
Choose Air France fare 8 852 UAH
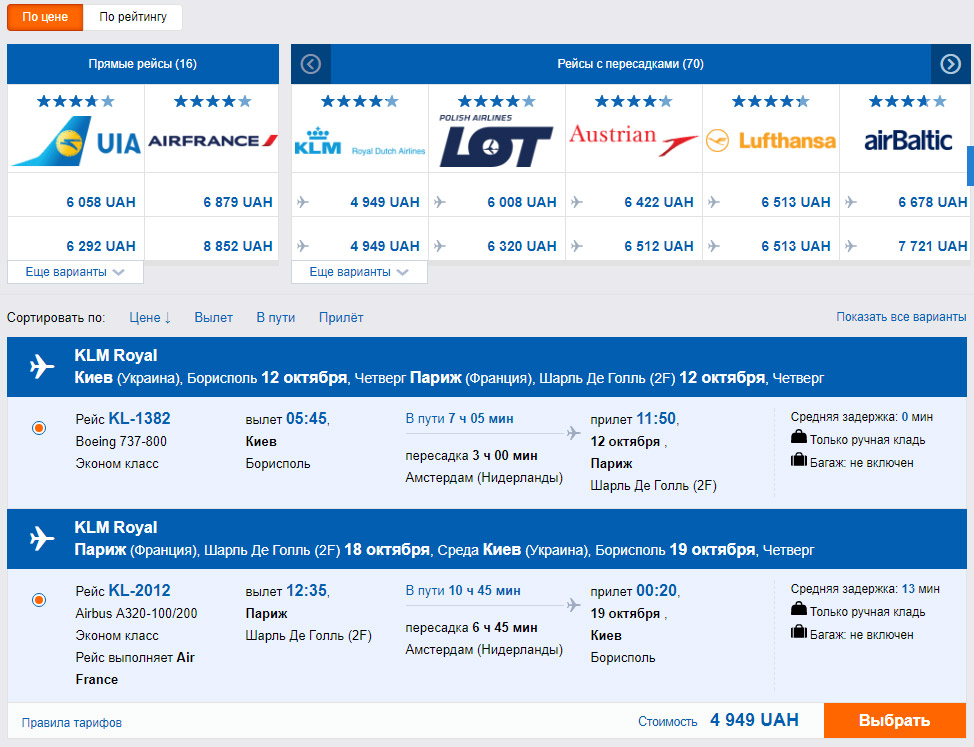(x=238, y=246)
